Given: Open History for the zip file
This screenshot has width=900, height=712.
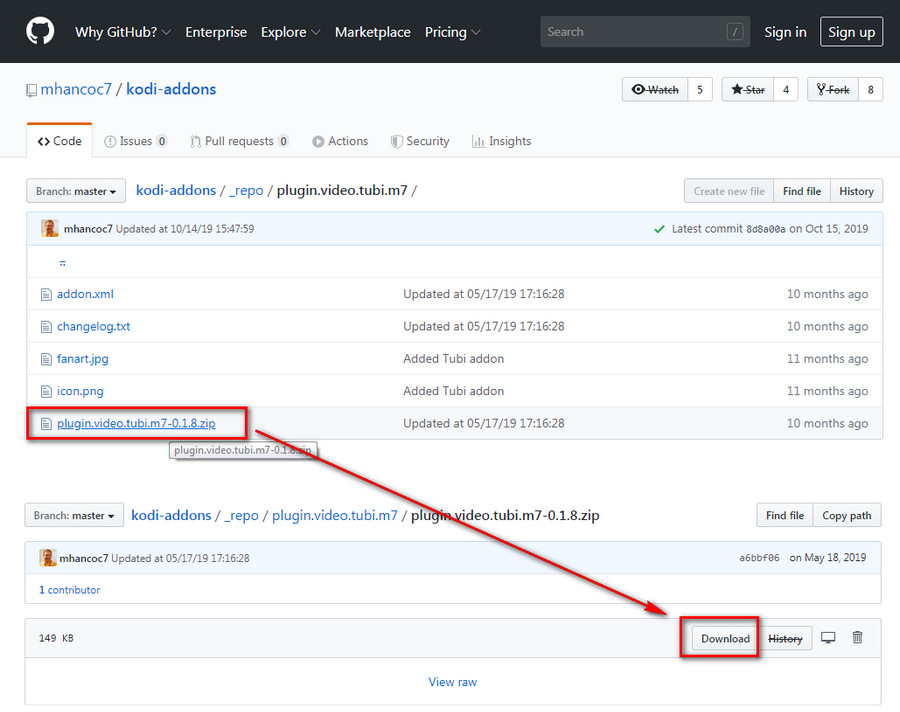Looking at the screenshot, I should (x=785, y=639).
